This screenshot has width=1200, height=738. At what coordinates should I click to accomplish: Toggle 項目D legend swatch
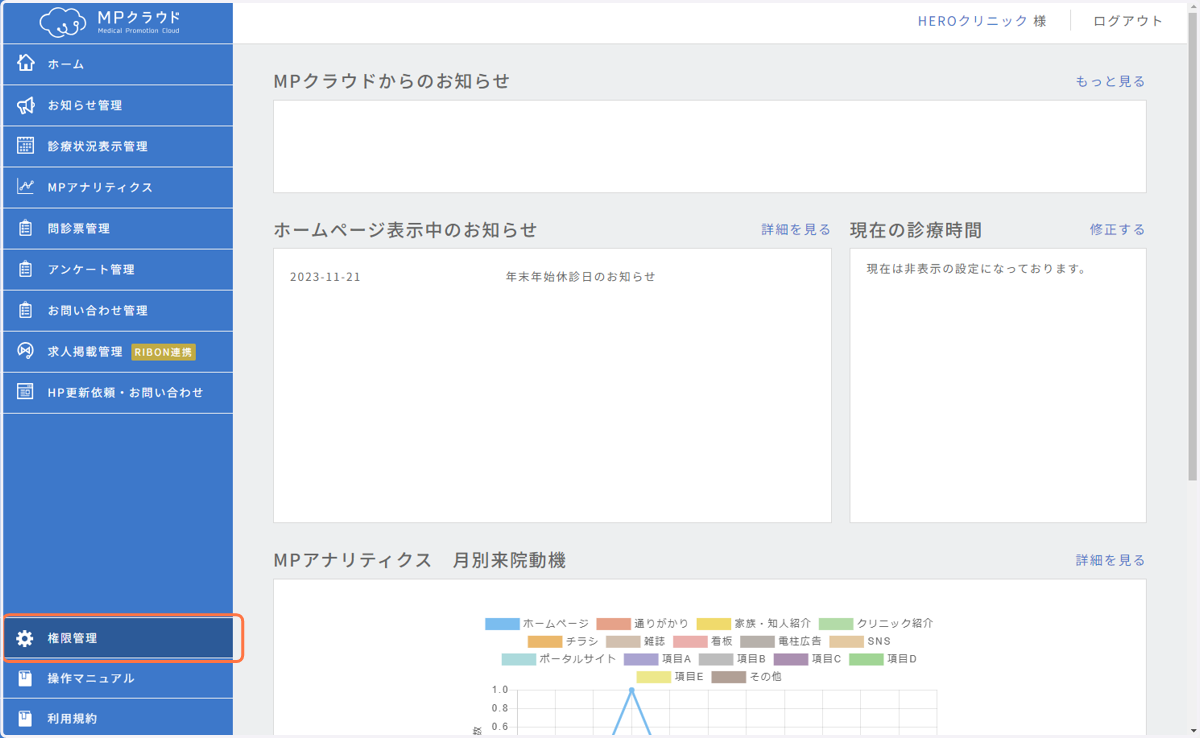point(866,660)
